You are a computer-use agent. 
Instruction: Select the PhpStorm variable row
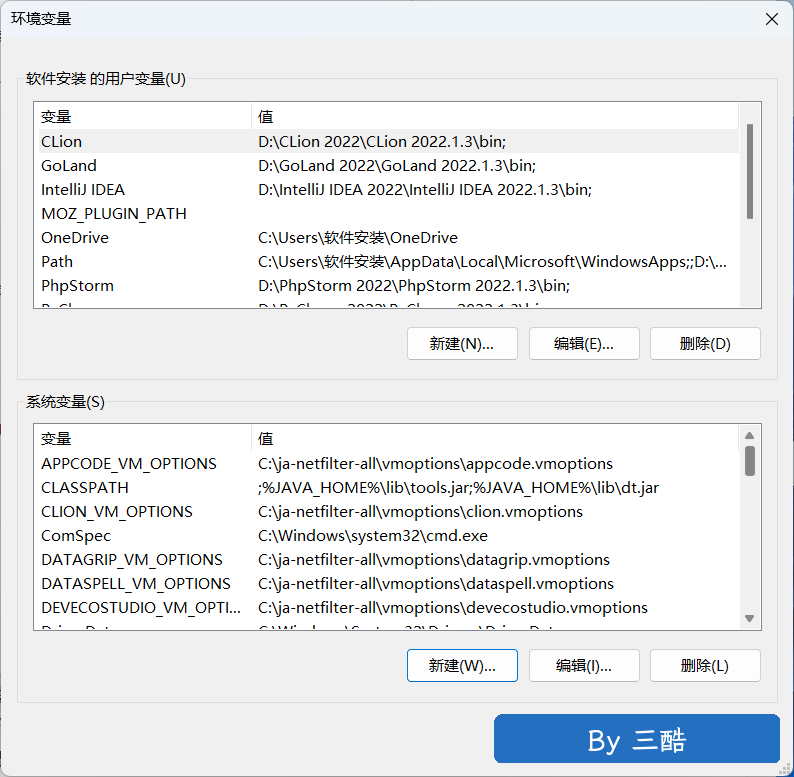coord(388,286)
